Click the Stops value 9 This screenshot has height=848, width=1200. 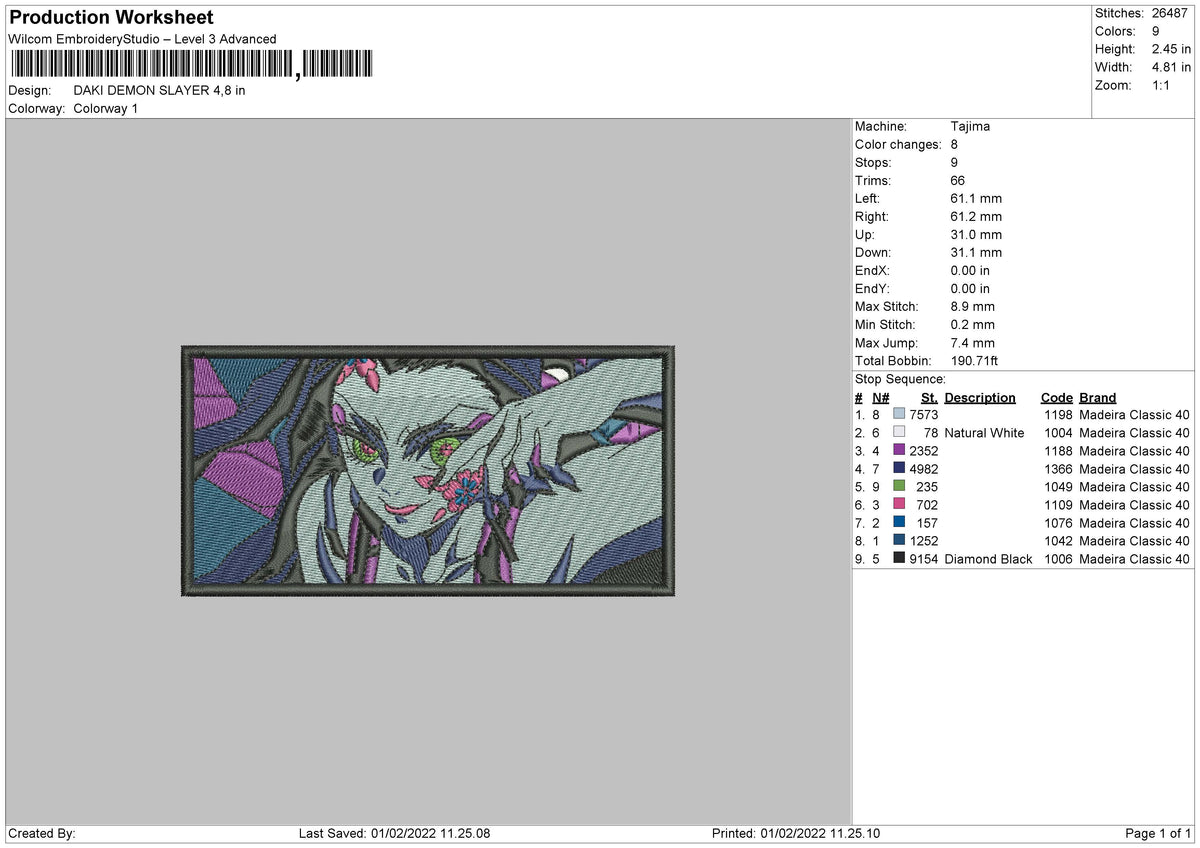coord(955,163)
